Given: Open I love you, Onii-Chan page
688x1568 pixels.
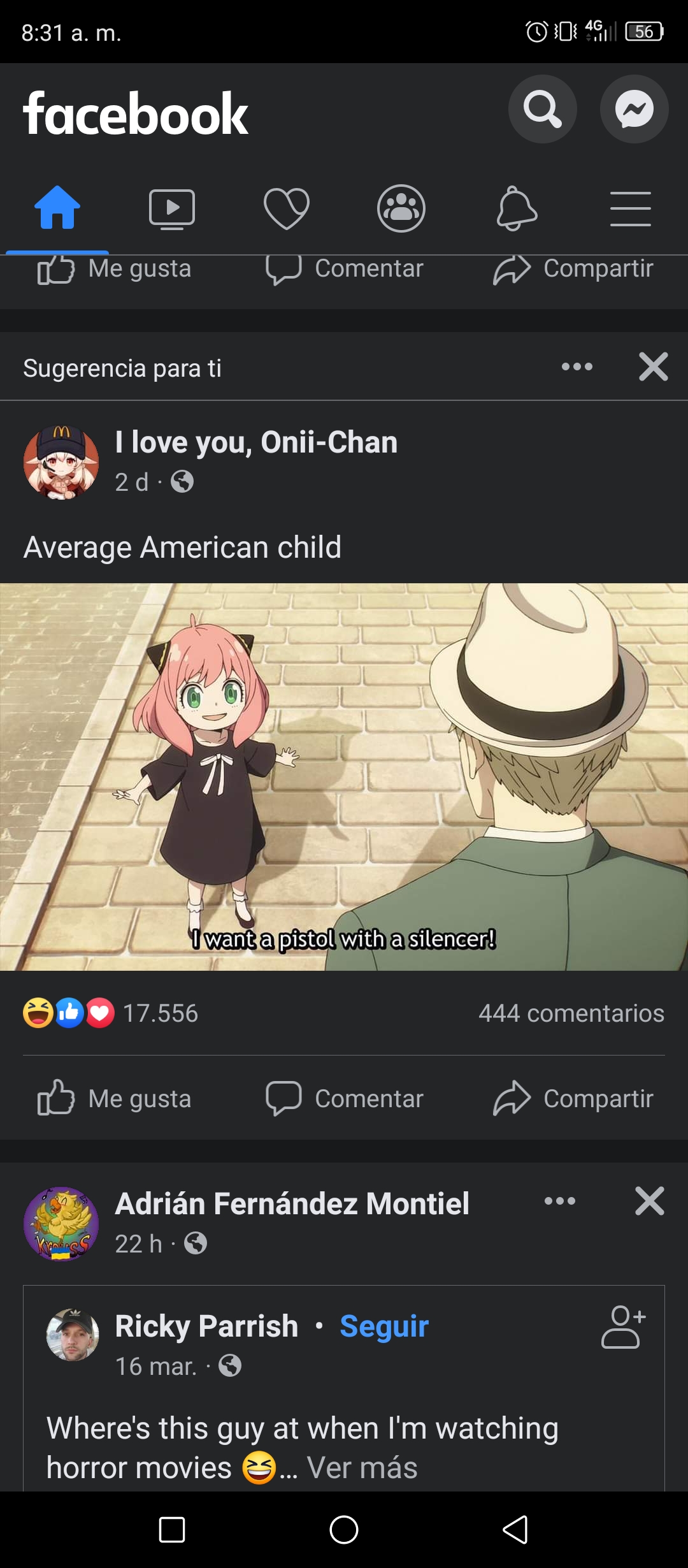Looking at the screenshot, I should coord(256,442).
